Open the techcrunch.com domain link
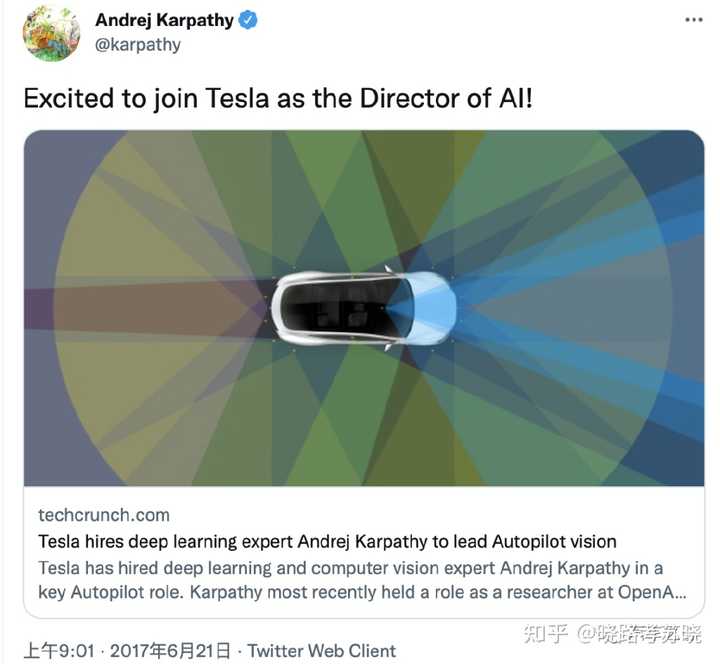Image resolution: width=720 pixels, height=664 pixels. coord(104,515)
